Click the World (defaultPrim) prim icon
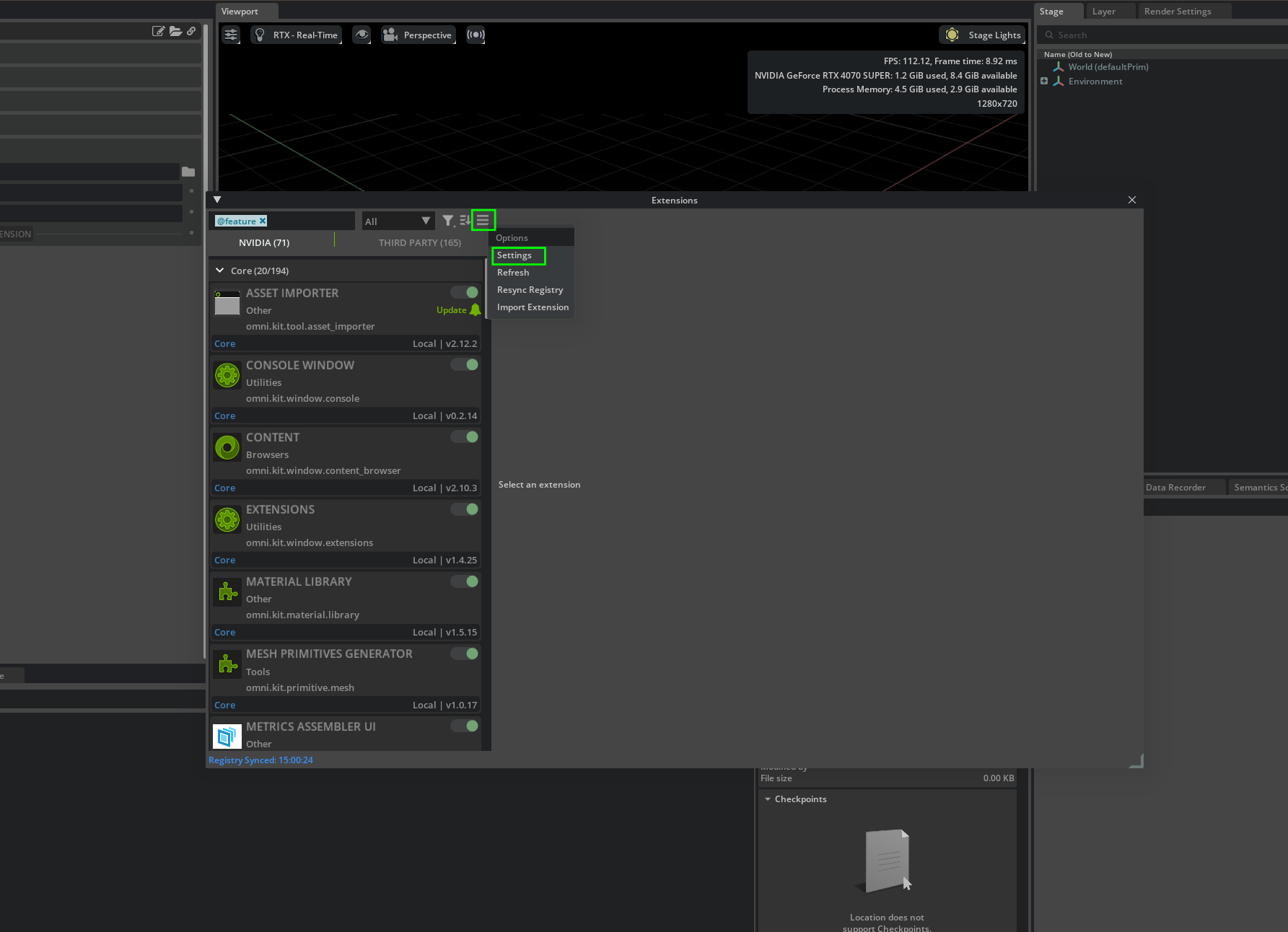 (x=1059, y=67)
